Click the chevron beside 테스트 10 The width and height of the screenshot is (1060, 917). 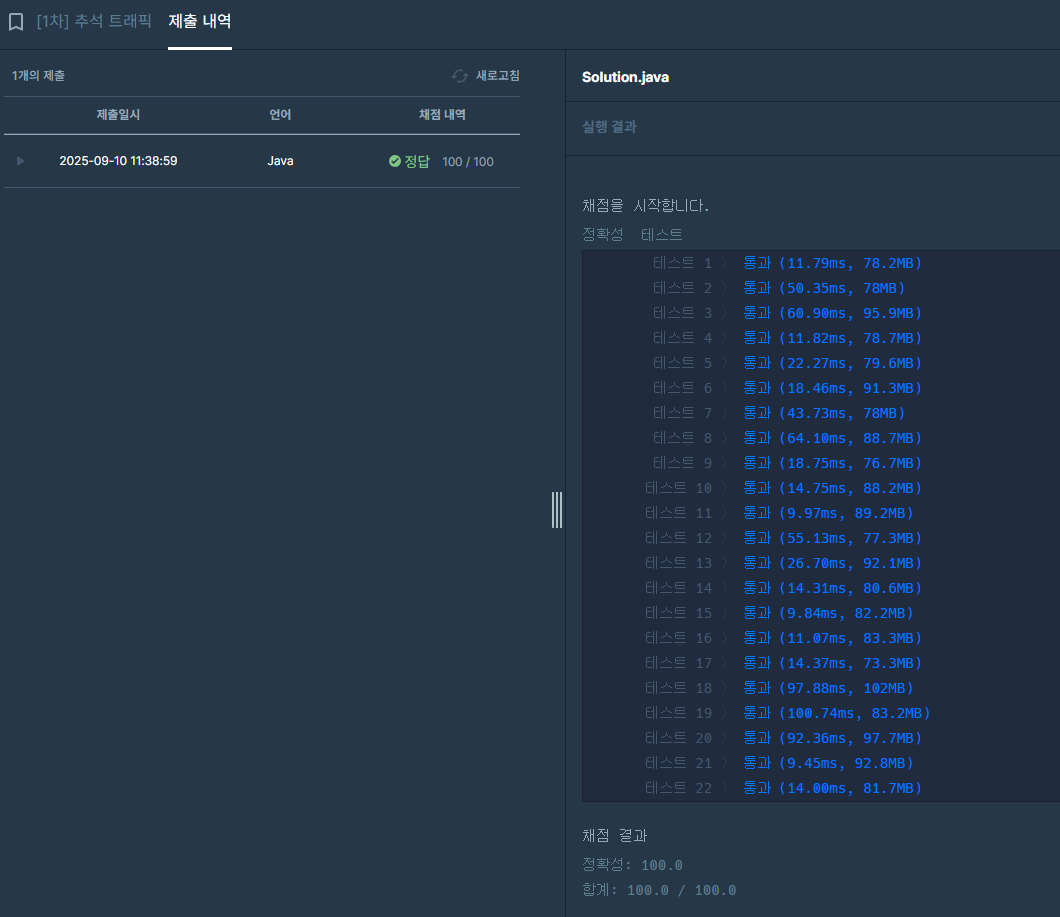727,488
